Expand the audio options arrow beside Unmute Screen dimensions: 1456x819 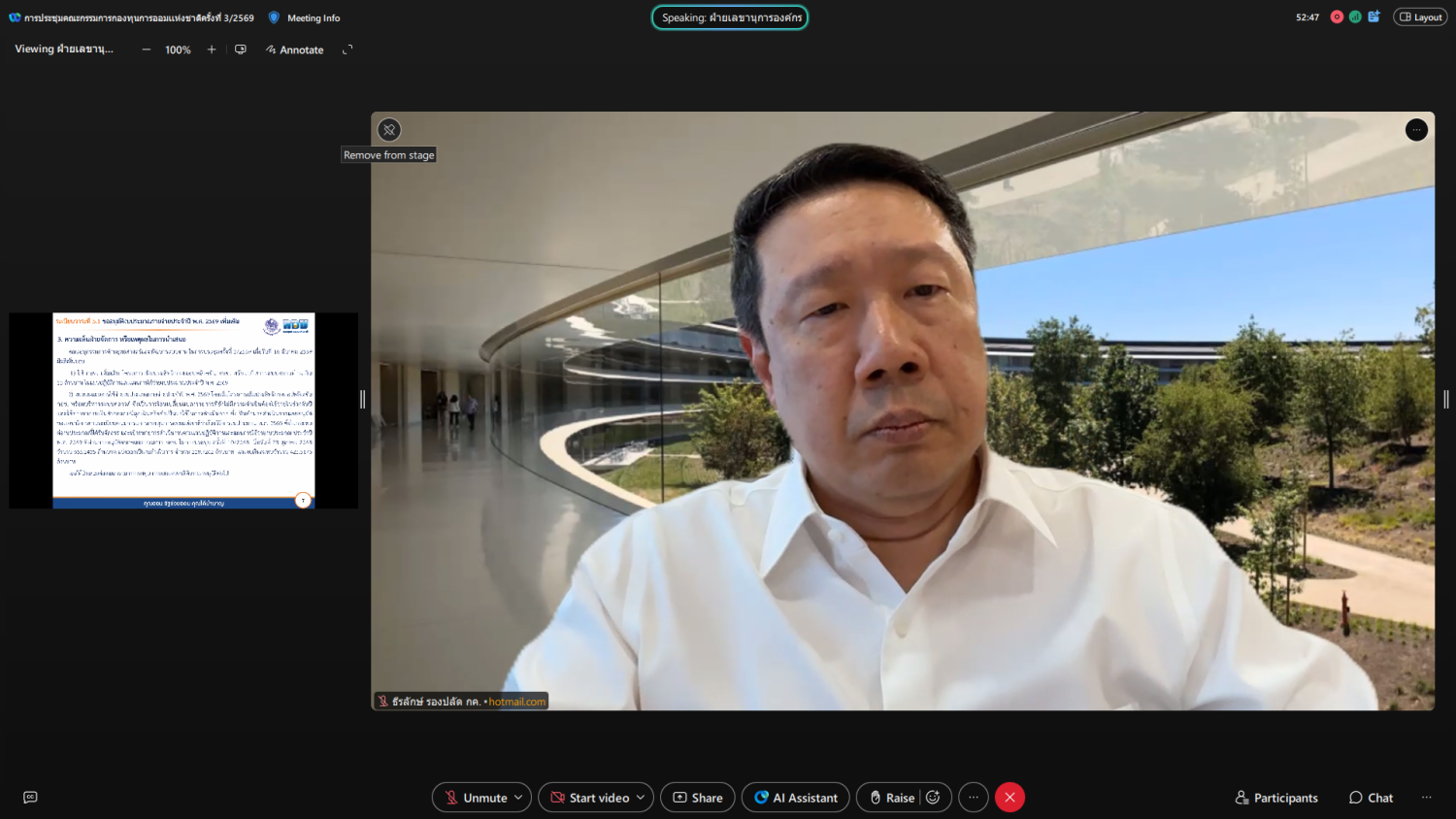pos(518,798)
